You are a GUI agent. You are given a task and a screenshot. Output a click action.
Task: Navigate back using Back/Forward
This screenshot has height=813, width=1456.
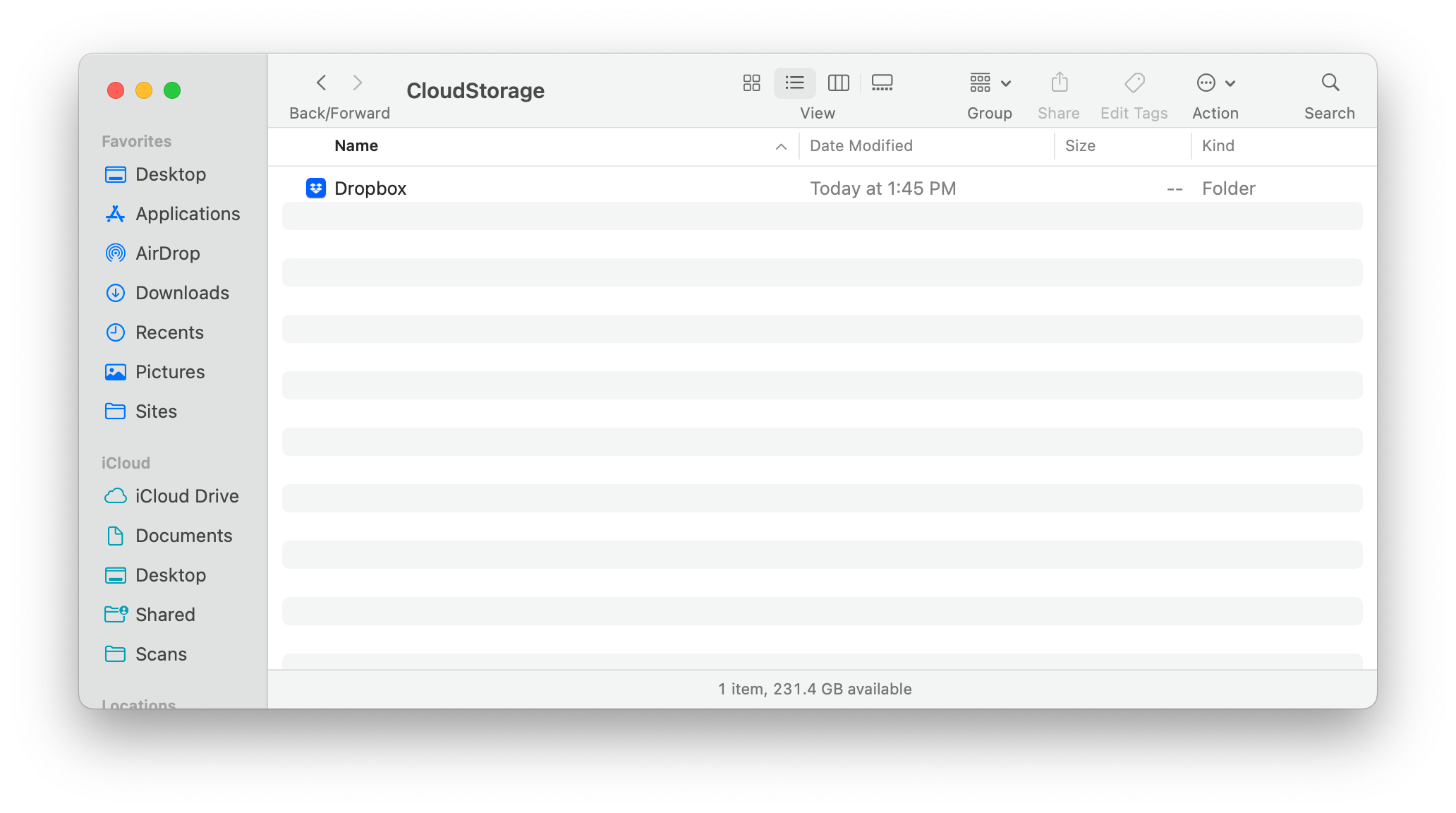coord(321,82)
